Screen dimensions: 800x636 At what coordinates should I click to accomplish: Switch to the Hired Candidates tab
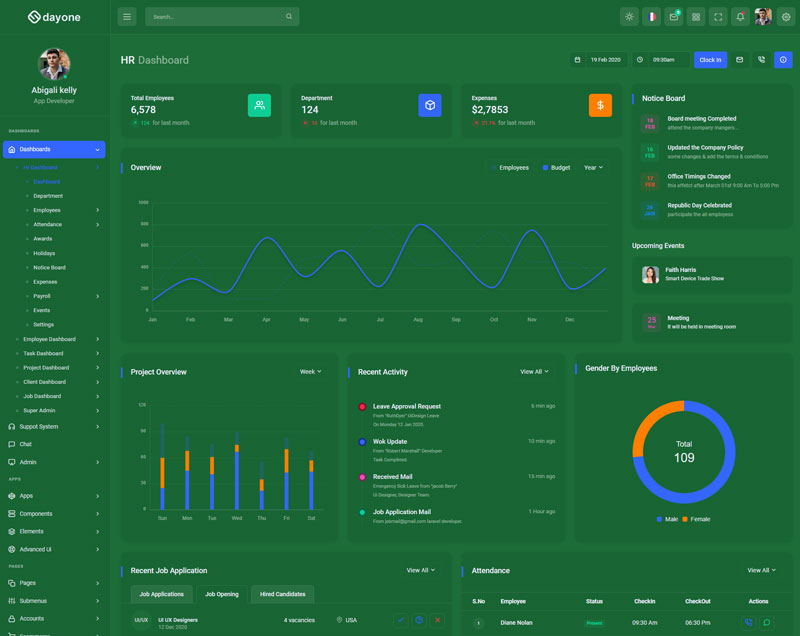[282, 594]
